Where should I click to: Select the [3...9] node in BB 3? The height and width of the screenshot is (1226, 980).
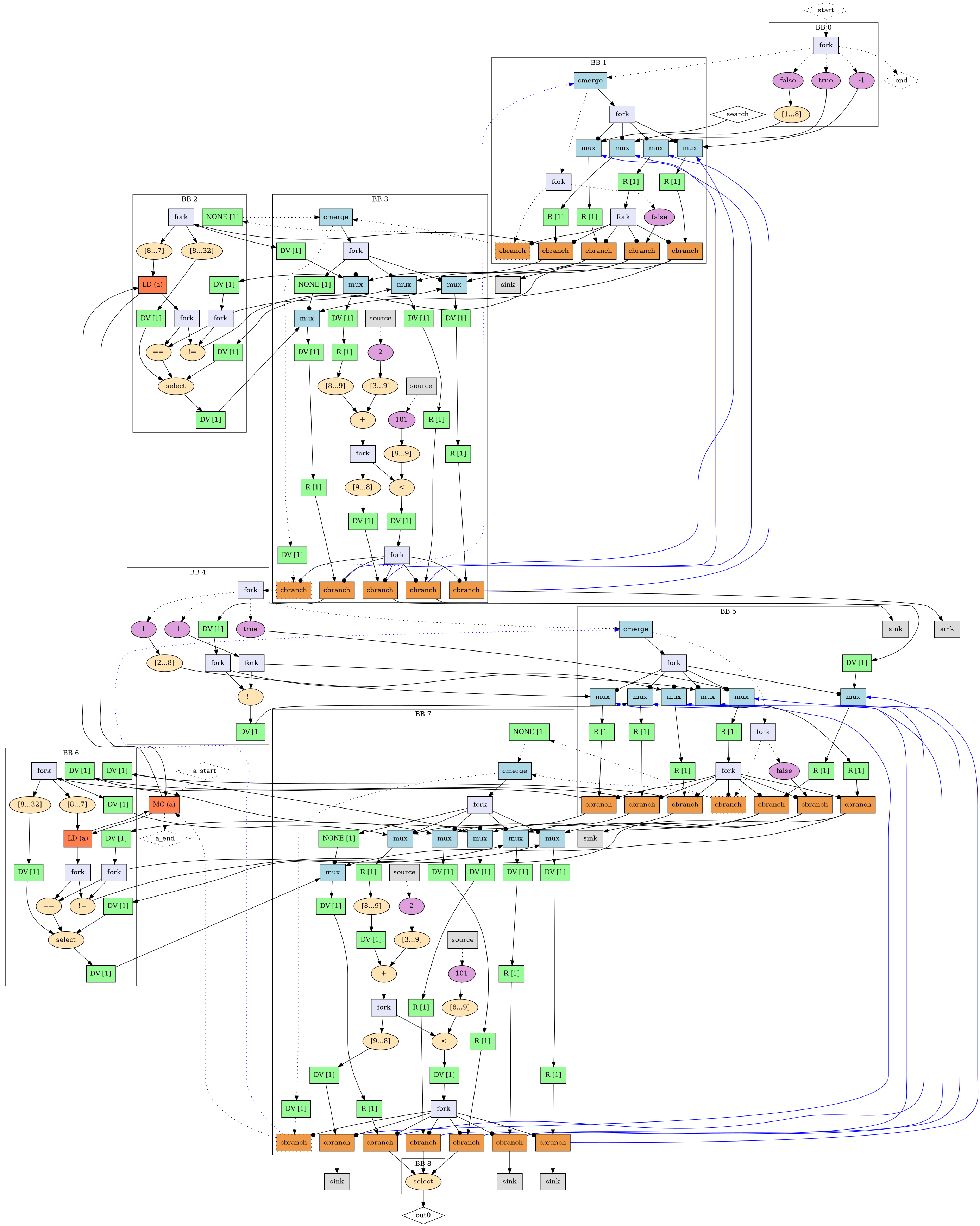[381, 386]
